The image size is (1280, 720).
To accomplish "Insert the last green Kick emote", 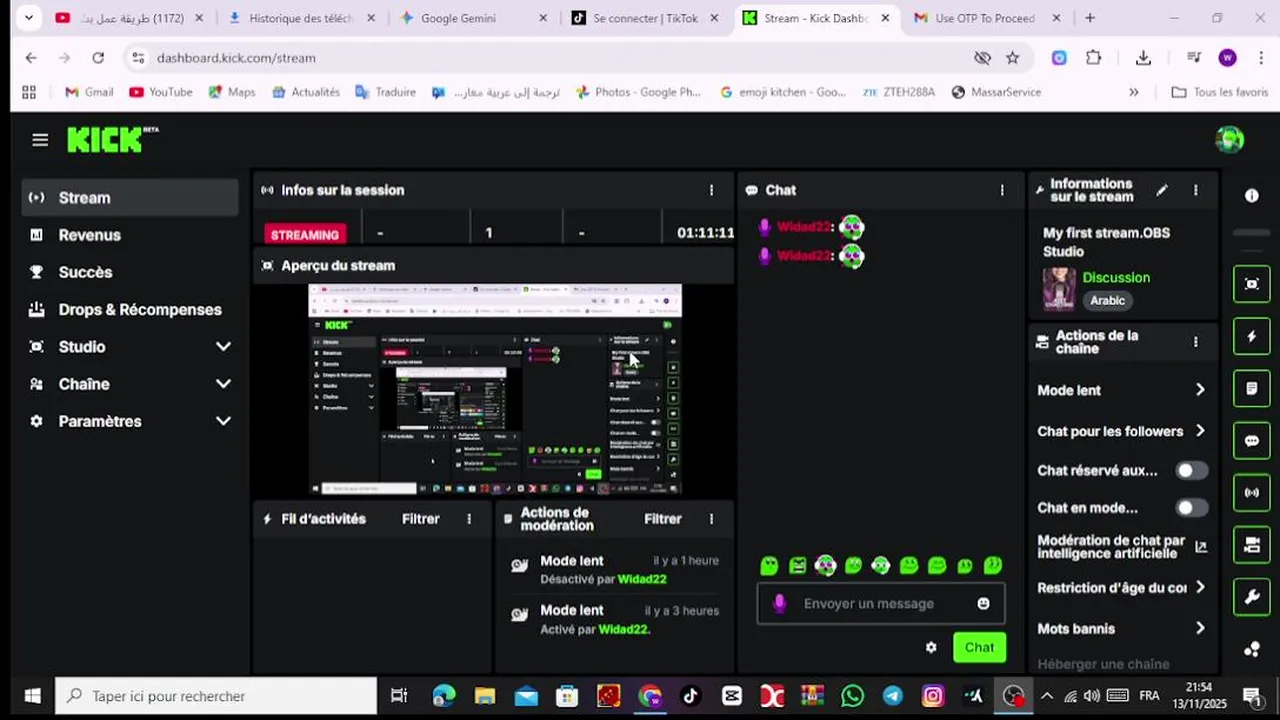I will 993,566.
